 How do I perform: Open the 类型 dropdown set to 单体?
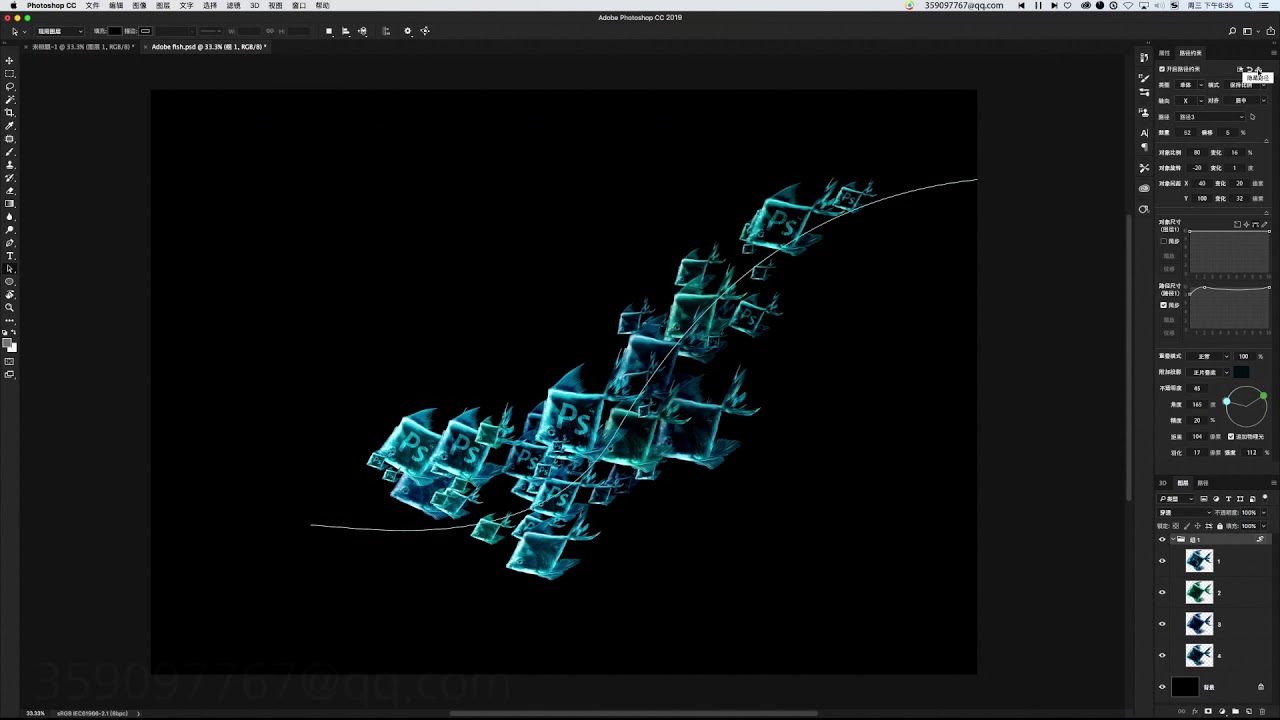point(1191,85)
